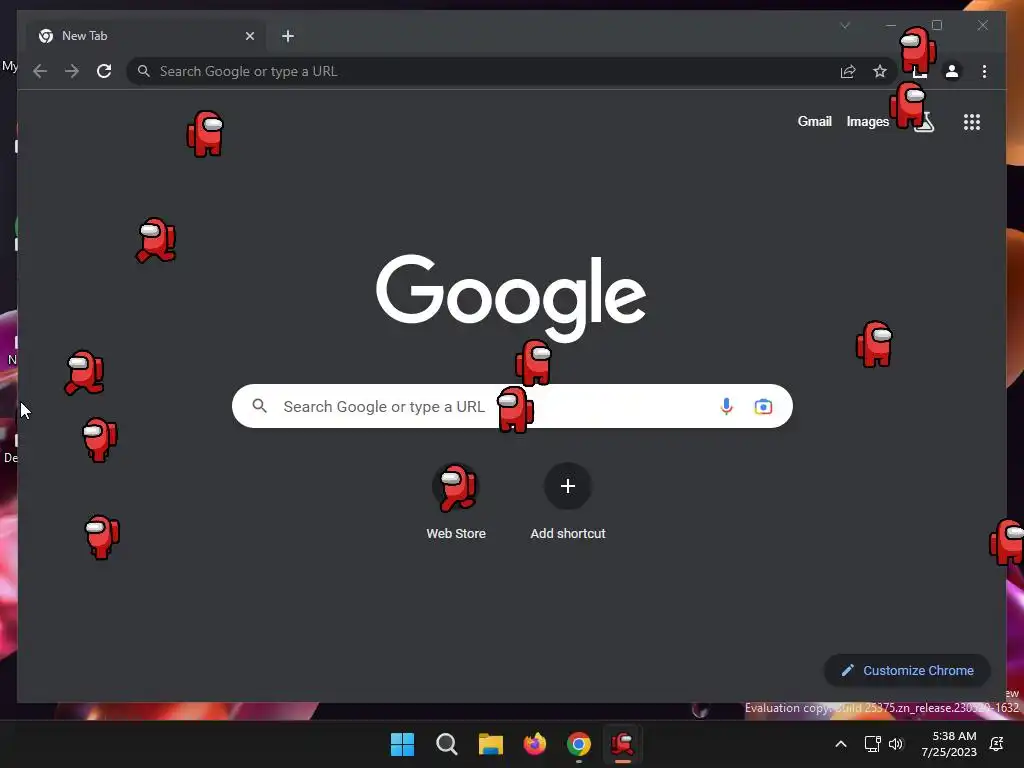Viewport: 1024px width, 768px height.
Task: Select the New Tab tab
Action: pos(146,36)
